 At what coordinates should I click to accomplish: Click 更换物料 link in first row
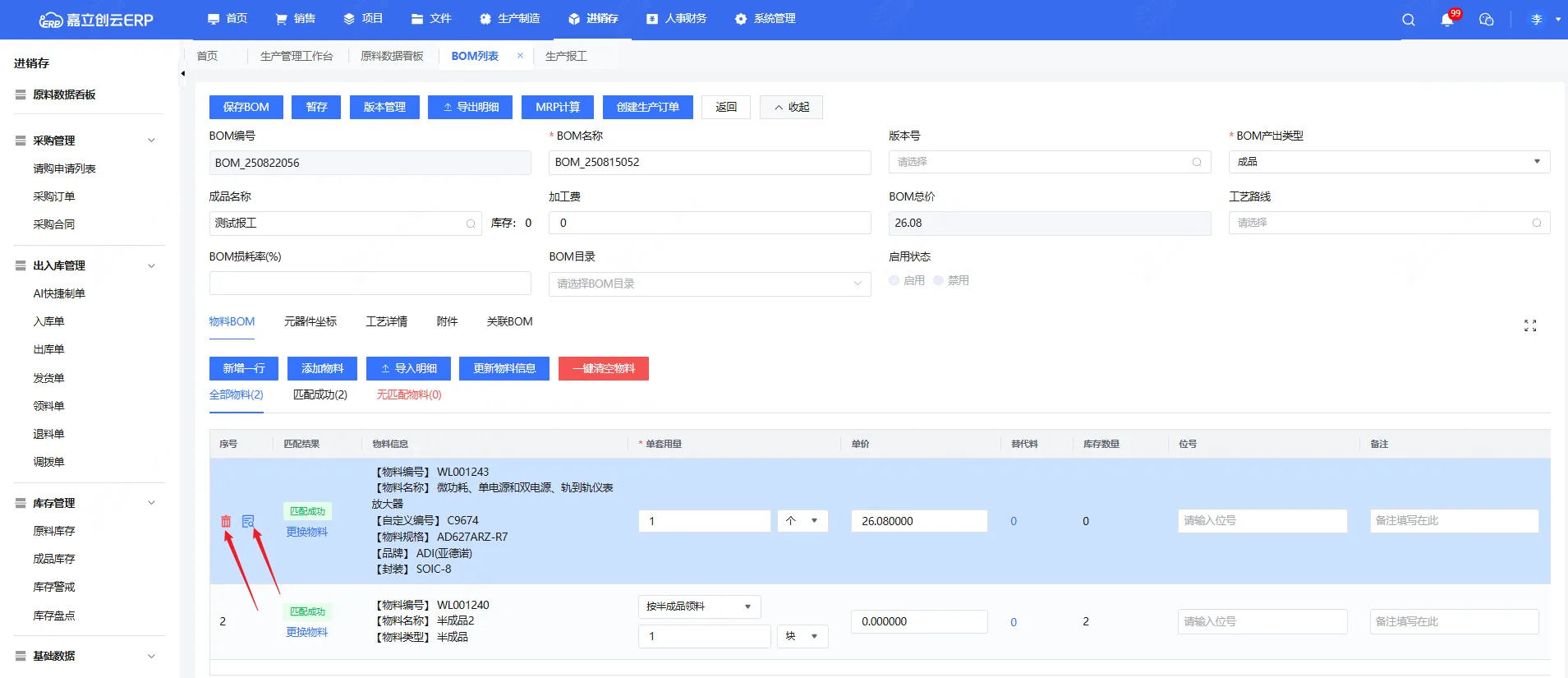point(306,532)
